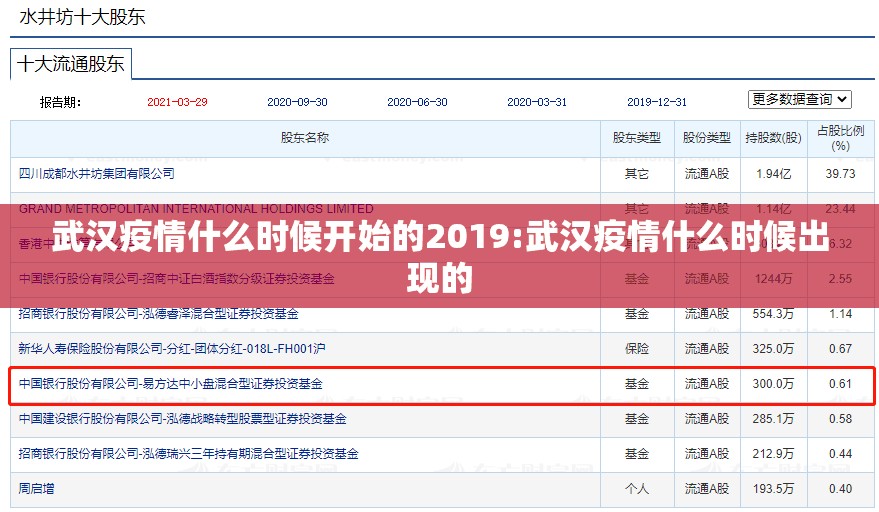
Task: Select the 554.3万 holdings cell
Action: point(774,313)
